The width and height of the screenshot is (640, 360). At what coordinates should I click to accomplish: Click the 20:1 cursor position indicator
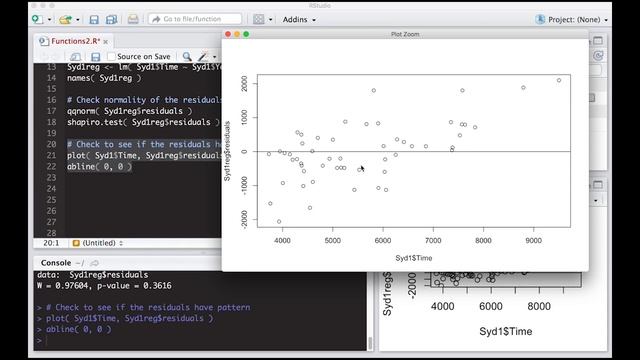click(x=51, y=243)
